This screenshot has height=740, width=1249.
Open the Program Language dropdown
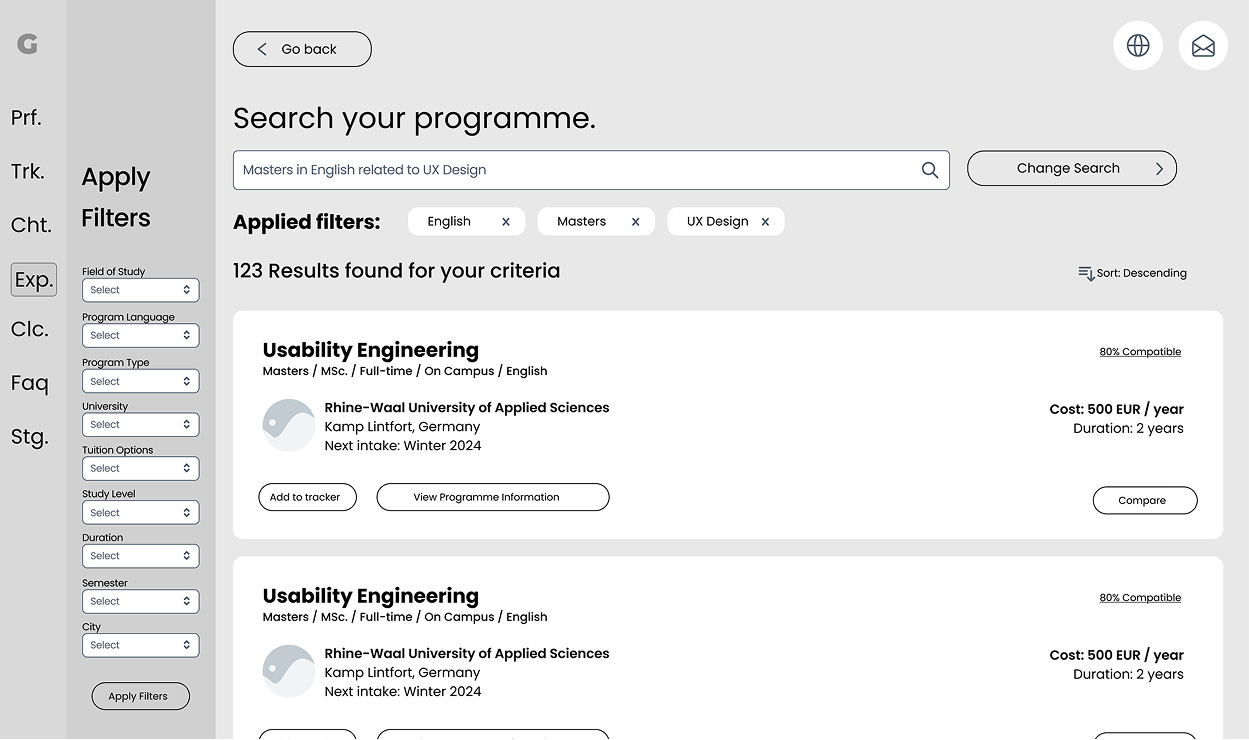(140, 336)
